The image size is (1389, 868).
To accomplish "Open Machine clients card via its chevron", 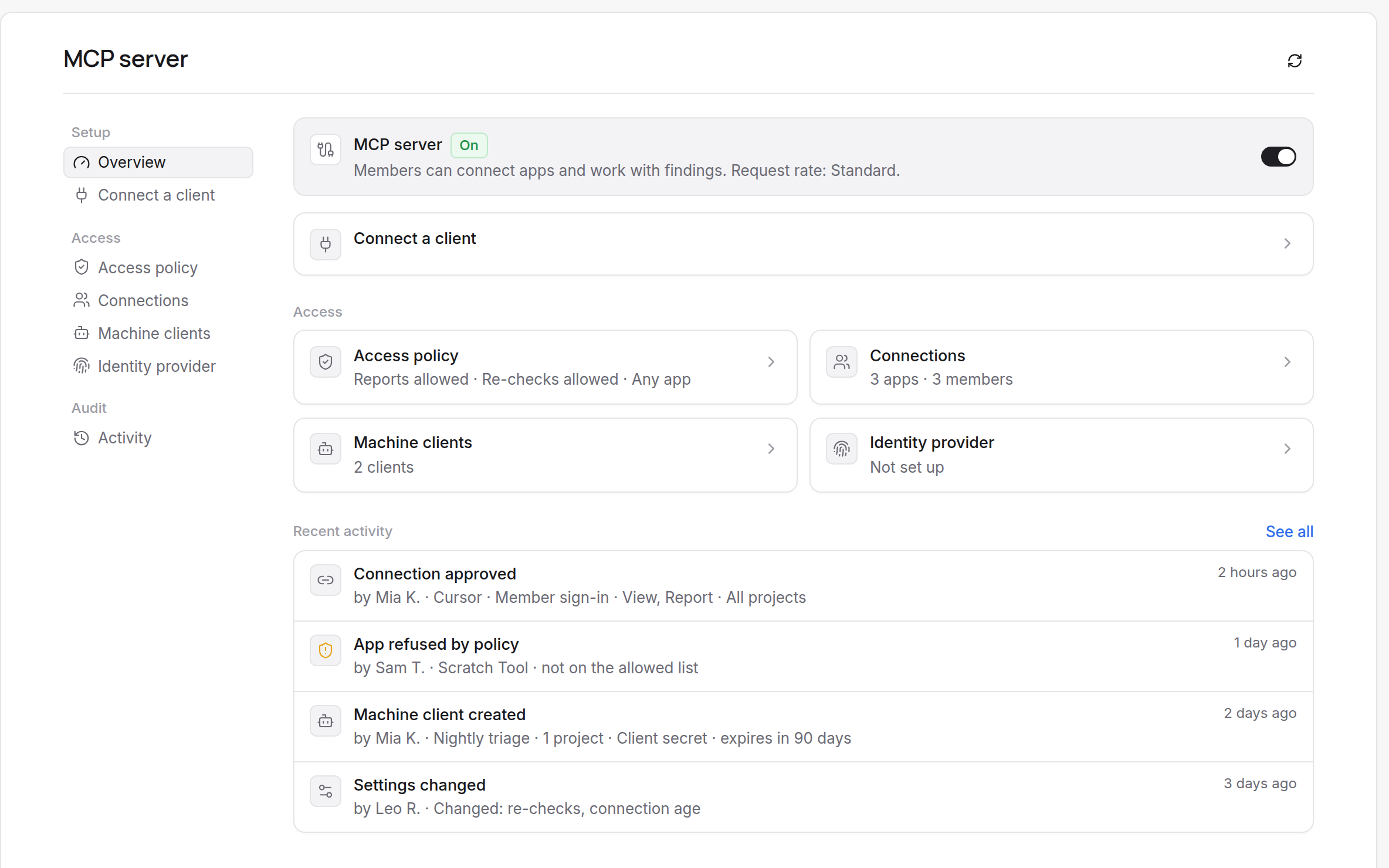I will (771, 449).
